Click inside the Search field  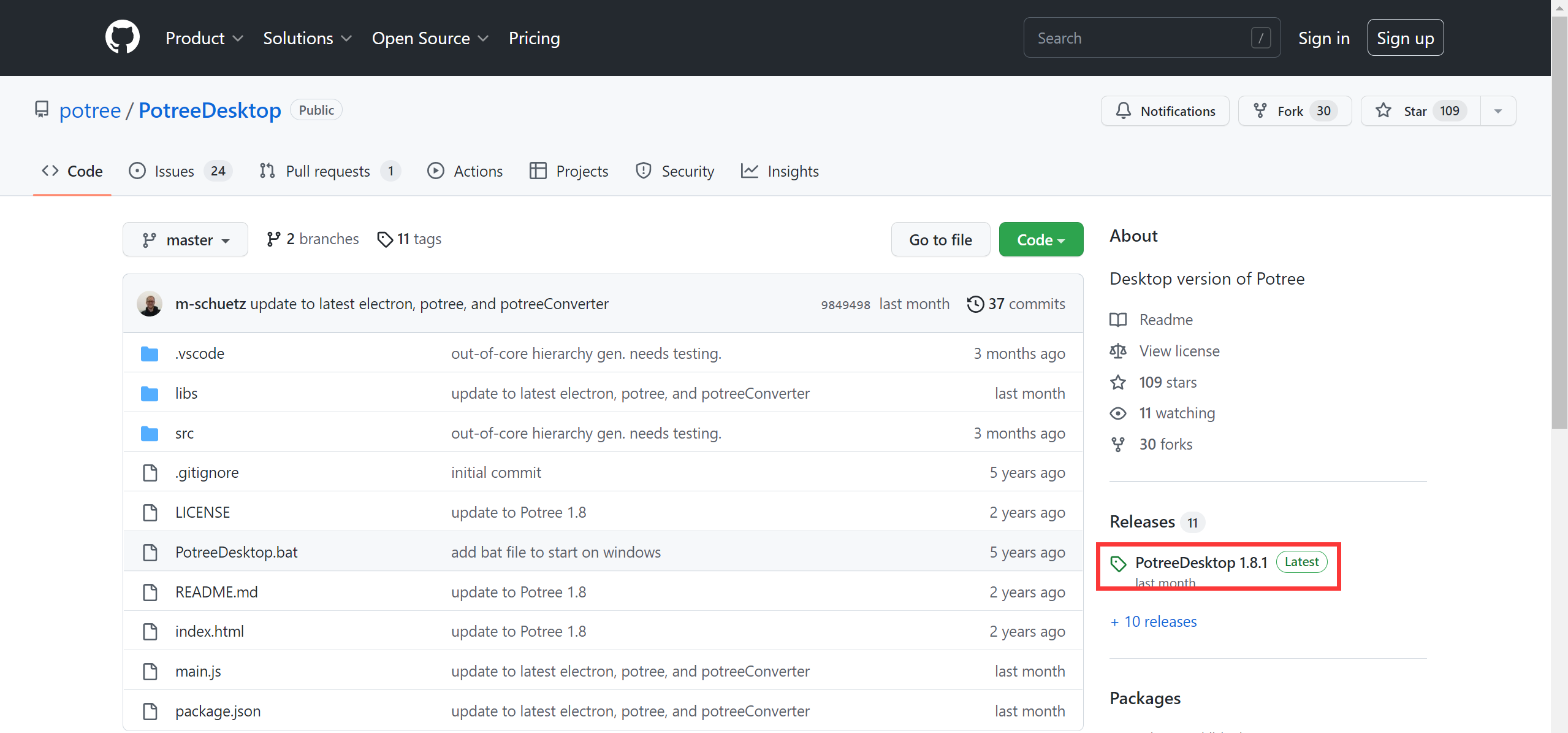click(x=1152, y=38)
